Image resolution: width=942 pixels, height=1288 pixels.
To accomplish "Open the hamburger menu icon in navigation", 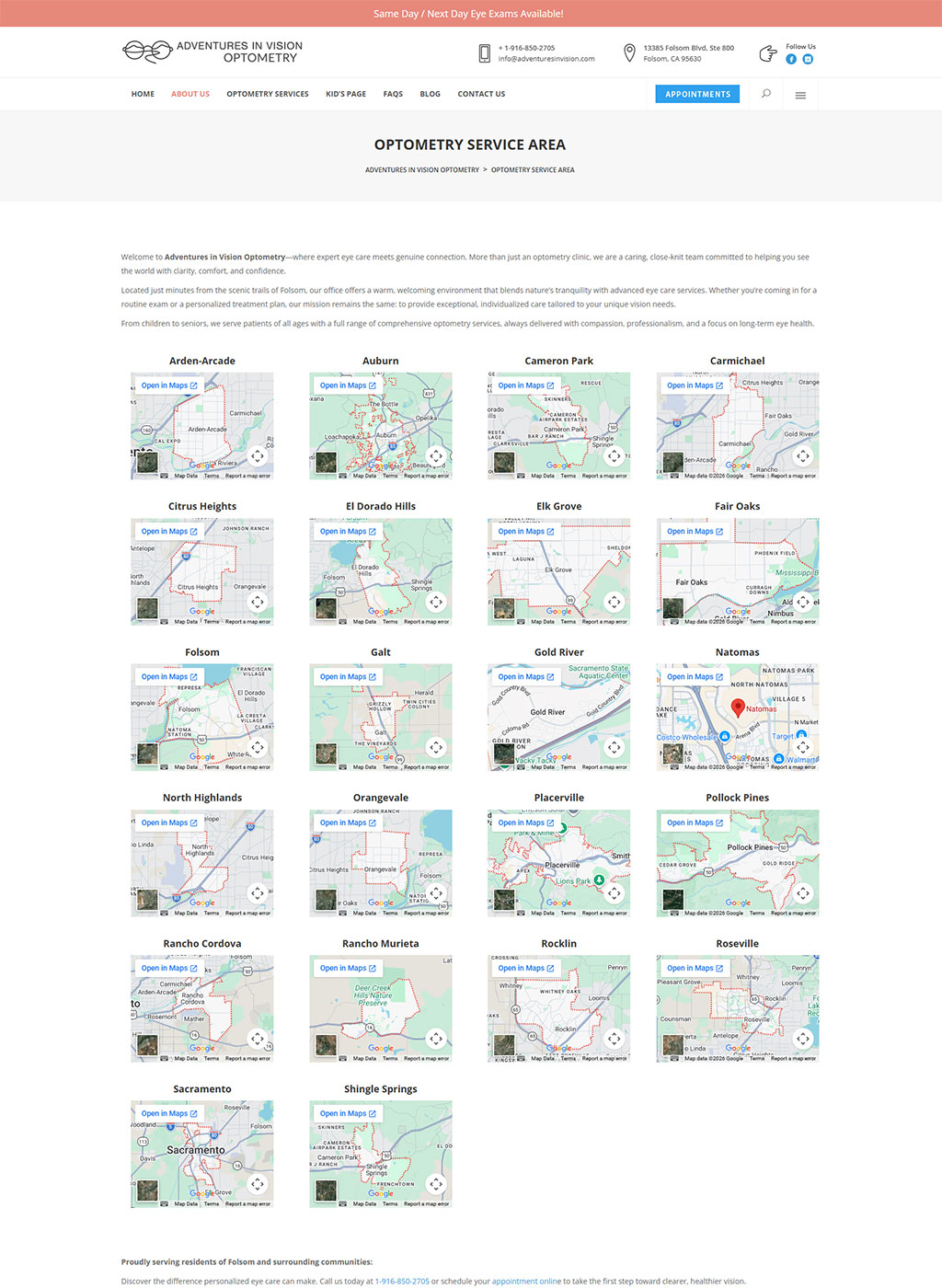I will point(800,95).
